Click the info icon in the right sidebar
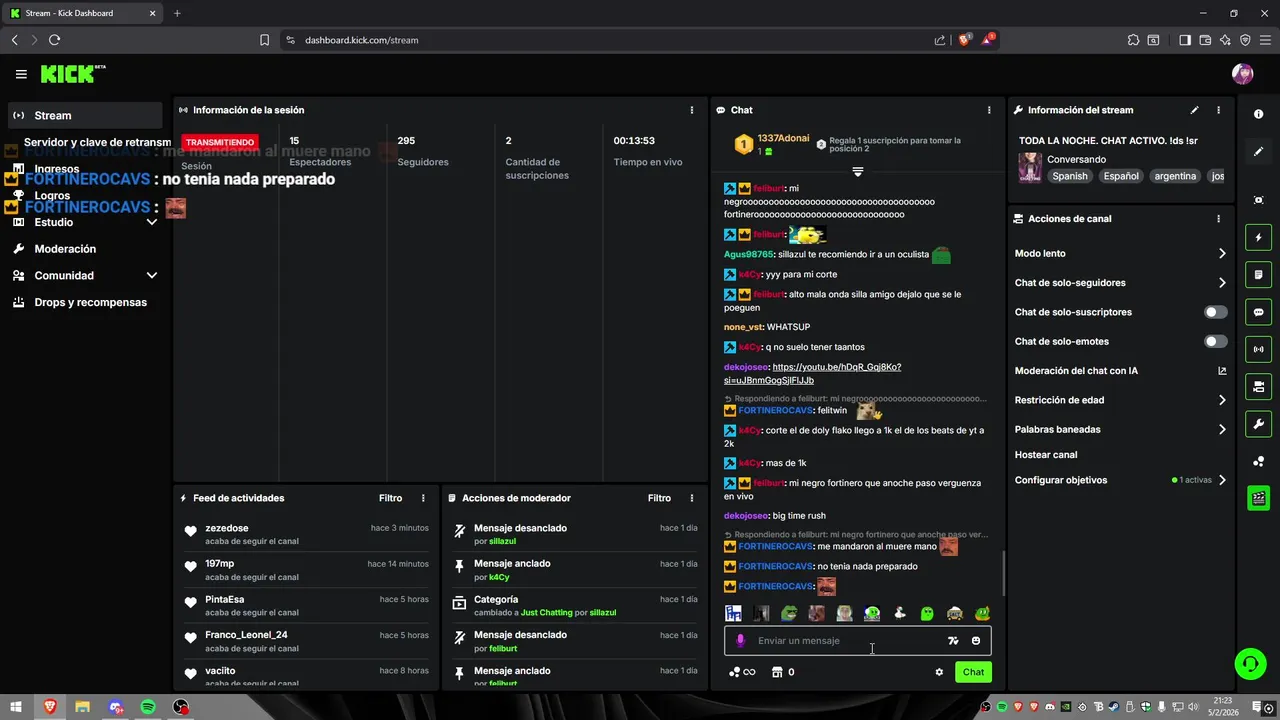This screenshot has width=1280, height=720. 1259,115
